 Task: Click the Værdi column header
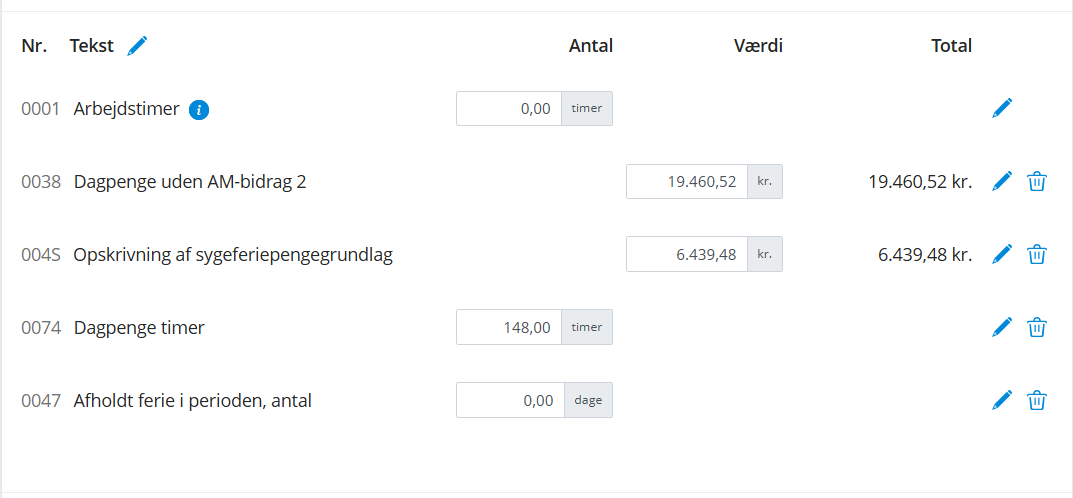pyautogui.click(x=759, y=45)
